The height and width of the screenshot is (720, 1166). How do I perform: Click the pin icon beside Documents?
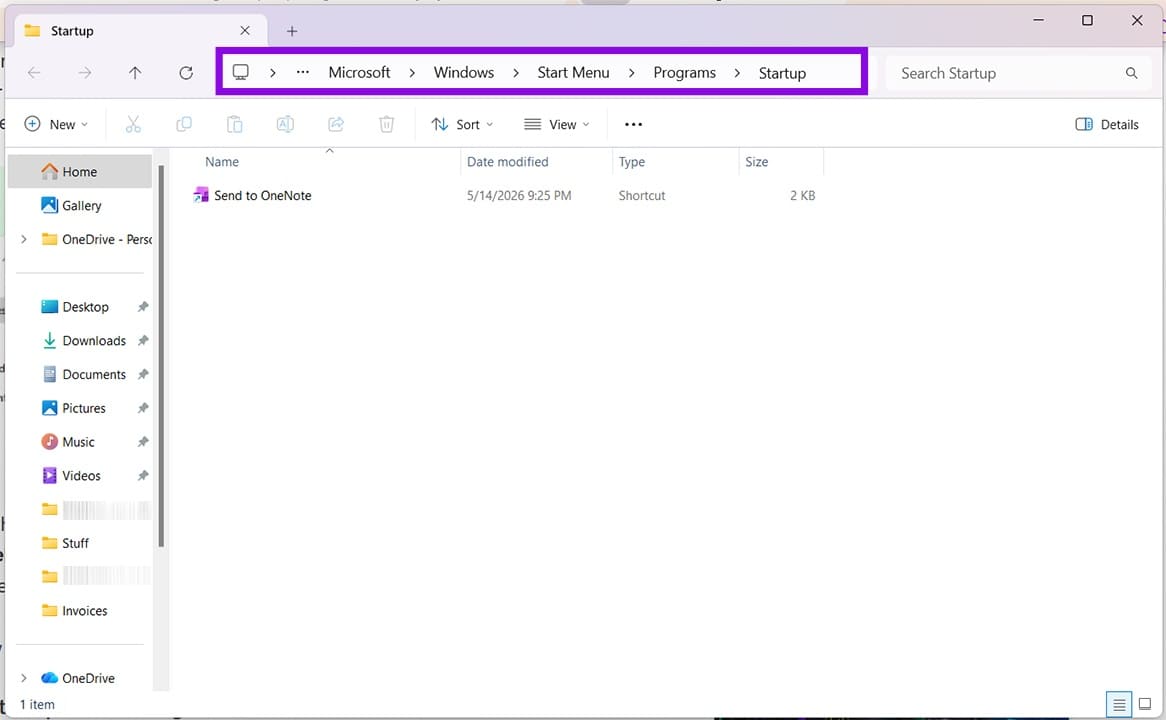click(x=143, y=374)
